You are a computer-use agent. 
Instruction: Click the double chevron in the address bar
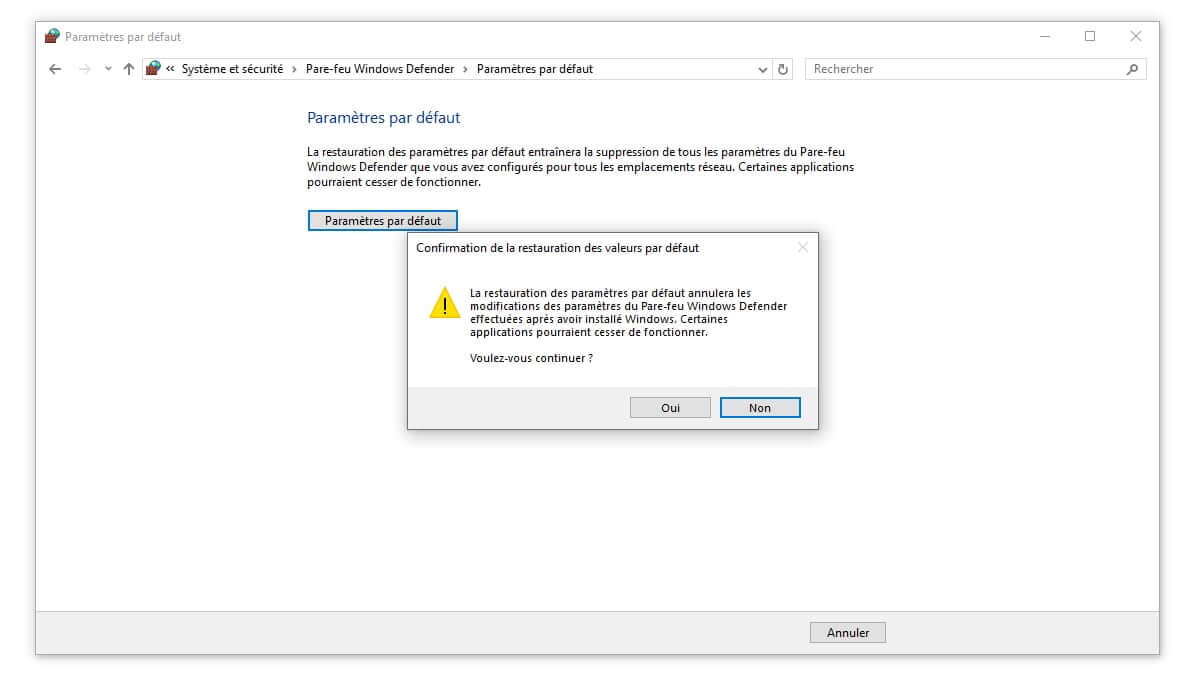171,69
